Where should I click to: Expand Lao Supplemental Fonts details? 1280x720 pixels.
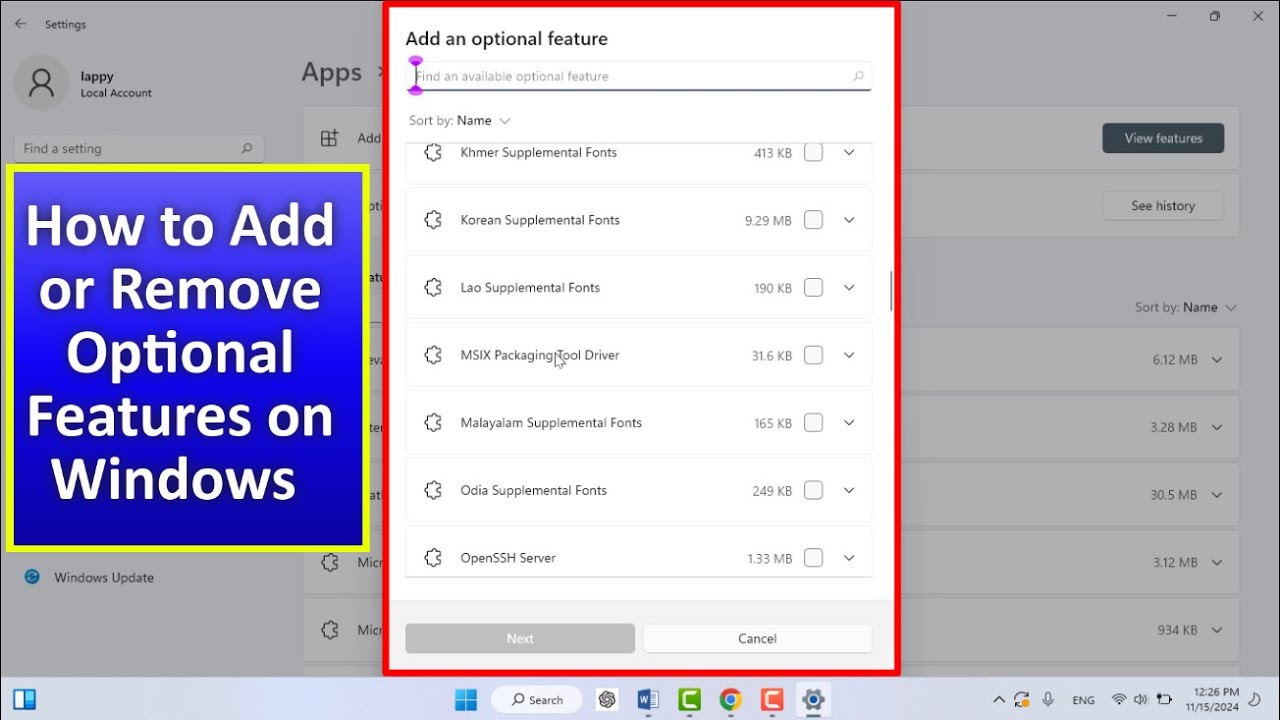849,288
